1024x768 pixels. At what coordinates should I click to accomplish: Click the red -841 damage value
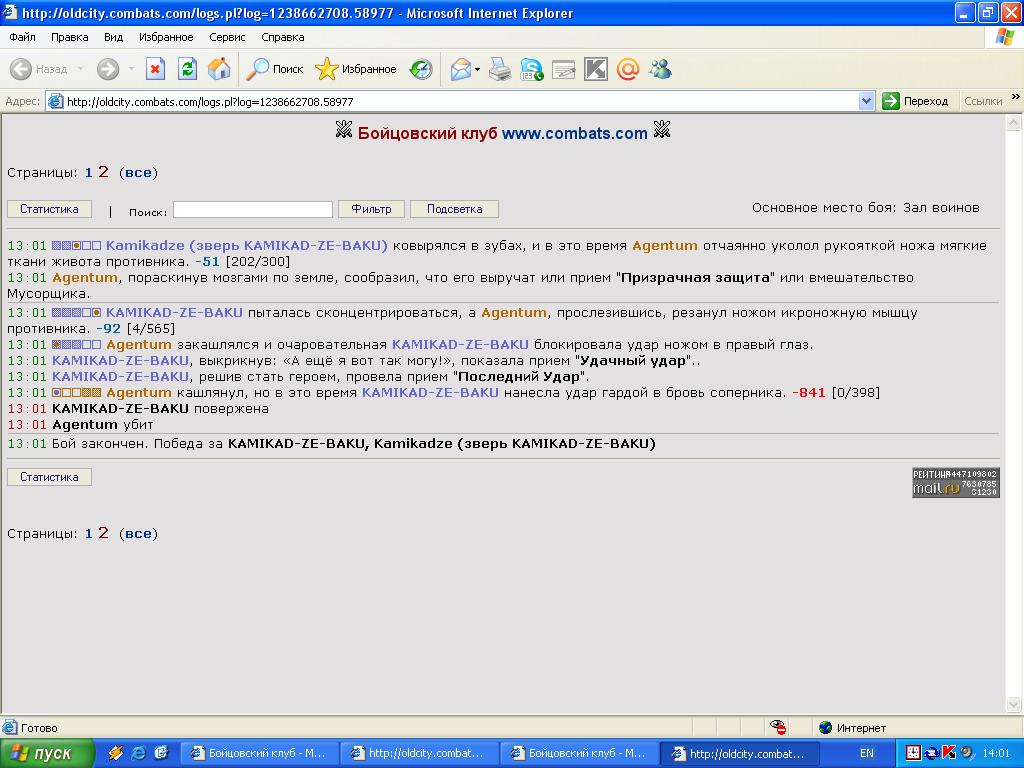pos(808,393)
